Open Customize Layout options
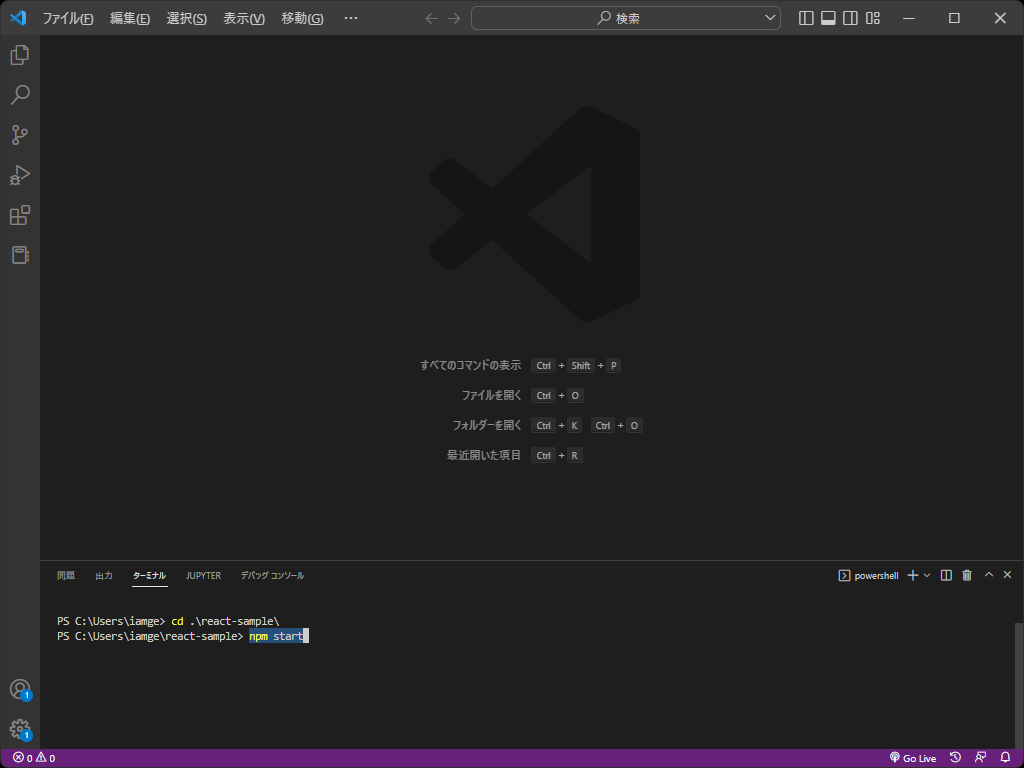The height and width of the screenshot is (768, 1024). 873,18
